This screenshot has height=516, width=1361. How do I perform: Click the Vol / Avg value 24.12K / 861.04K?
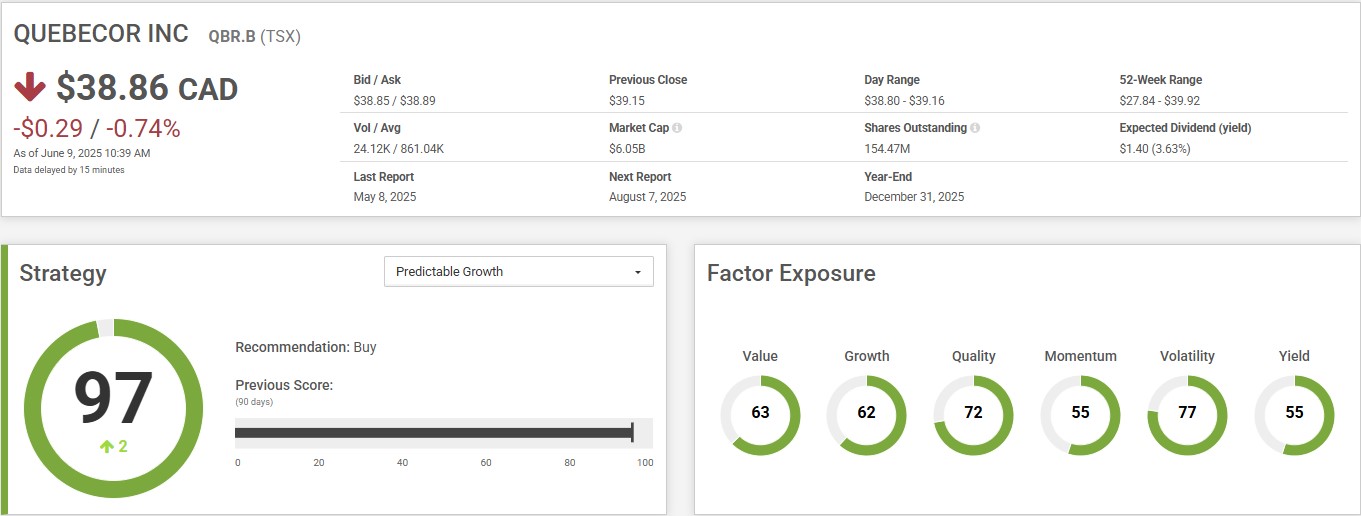(399, 149)
